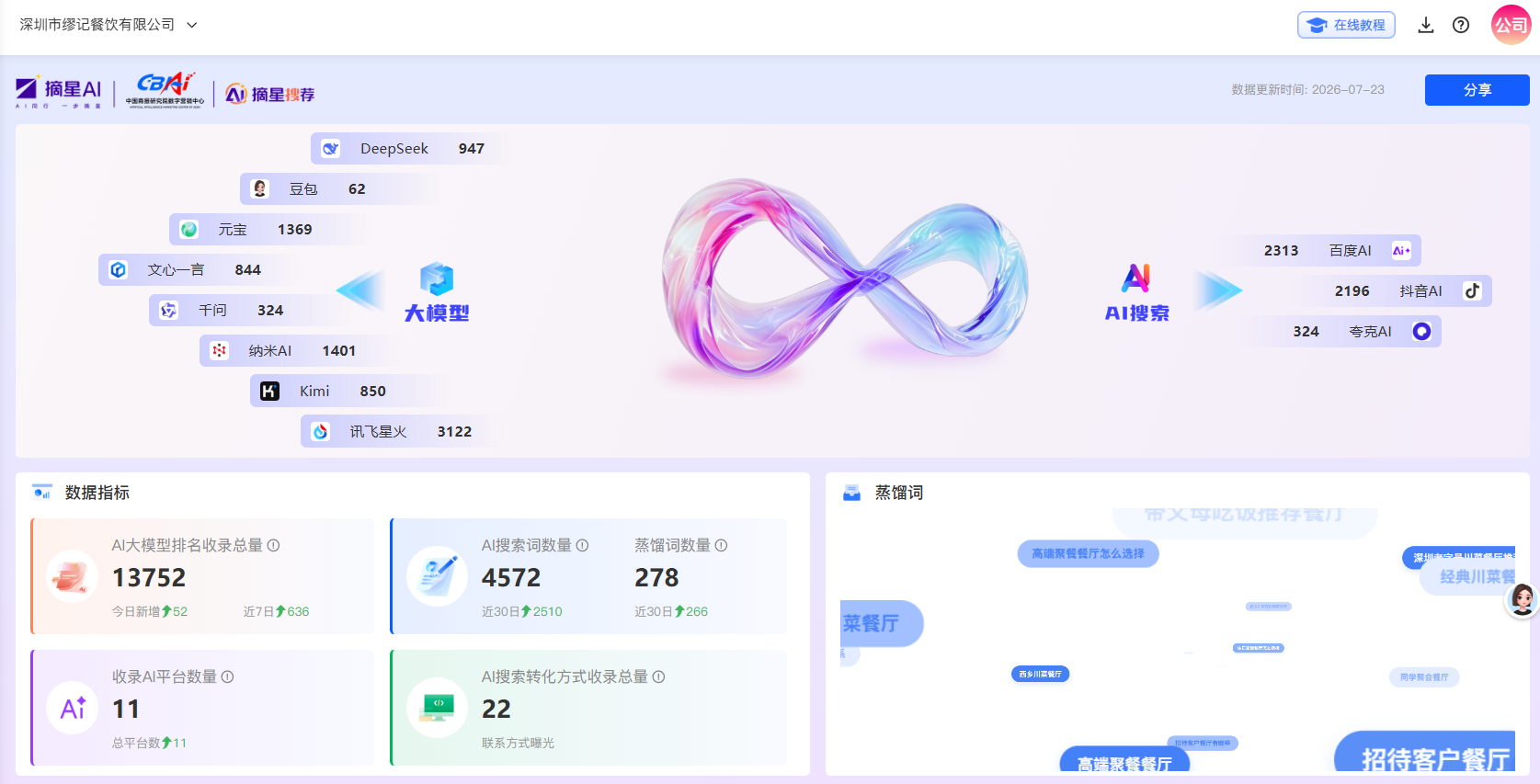Screen dimensions: 1540x784
Task: Click the 公司 avatar icon
Action: [x=1511, y=25]
